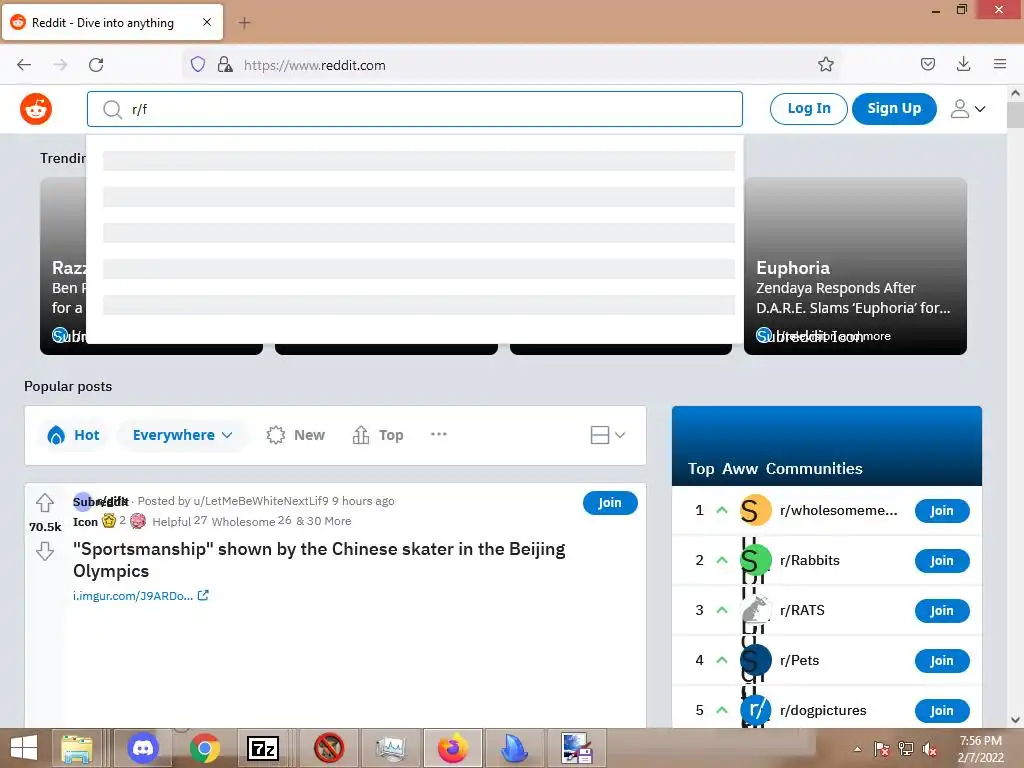Open the card view layout dropdown
The width and height of the screenshot is (1024, 768).
pos(607,435)
